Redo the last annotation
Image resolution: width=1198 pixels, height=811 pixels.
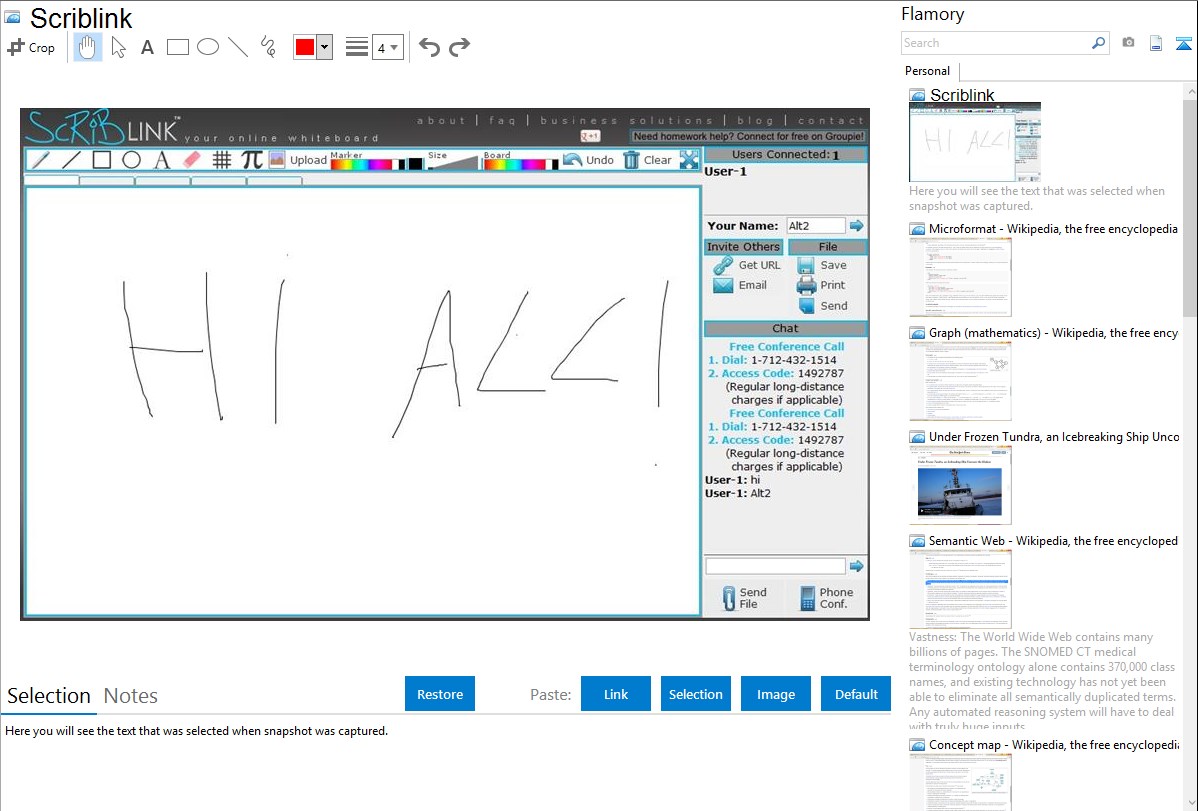click(459, 47)
